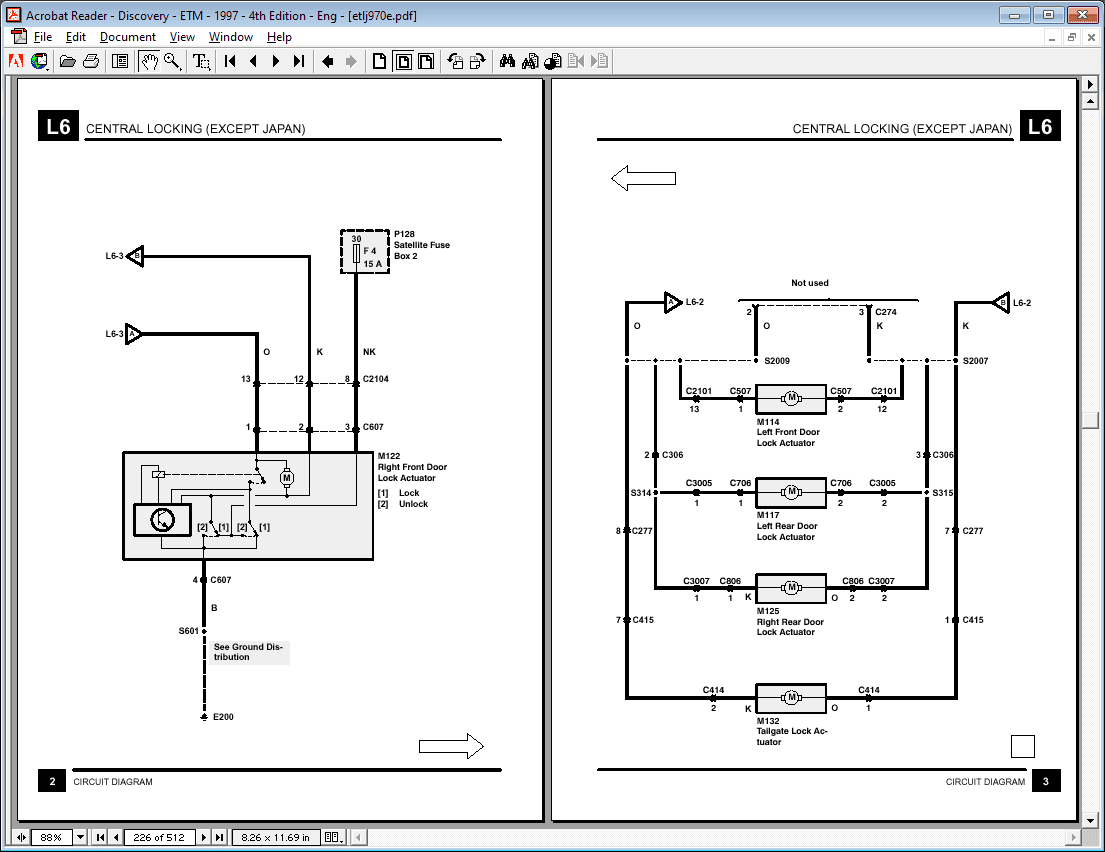Click the next search hit icon
The height and width of the screenshot is (852, 1105).
coord(599,61)
